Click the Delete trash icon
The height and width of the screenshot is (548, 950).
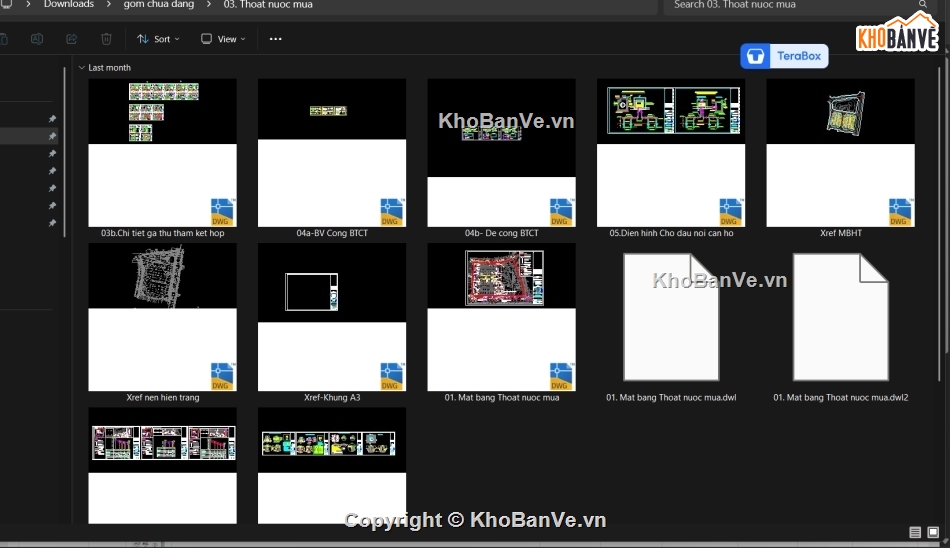pyautogui.click(x=106, y=39)
